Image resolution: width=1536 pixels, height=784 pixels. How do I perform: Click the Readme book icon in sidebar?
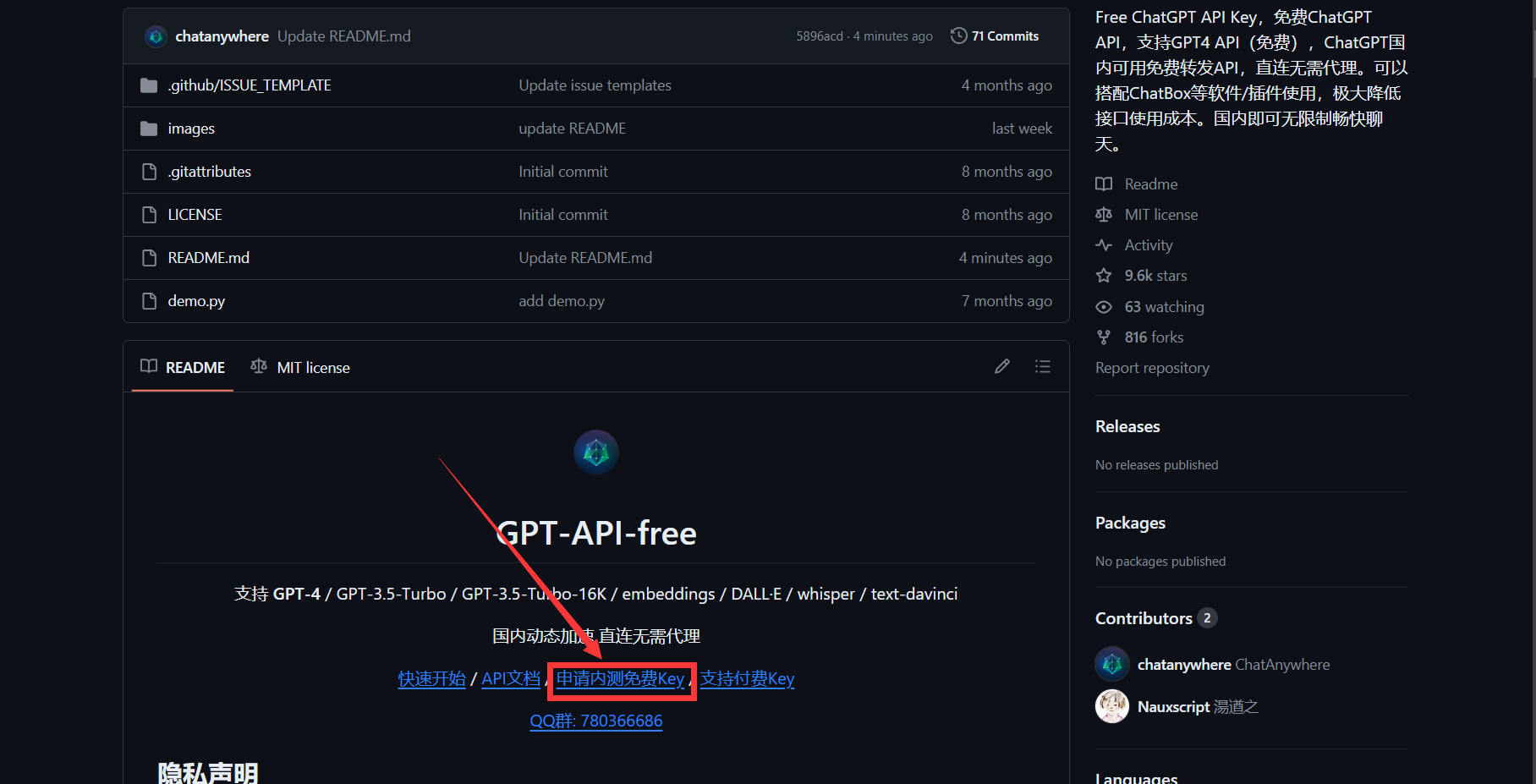(1104, 184)
